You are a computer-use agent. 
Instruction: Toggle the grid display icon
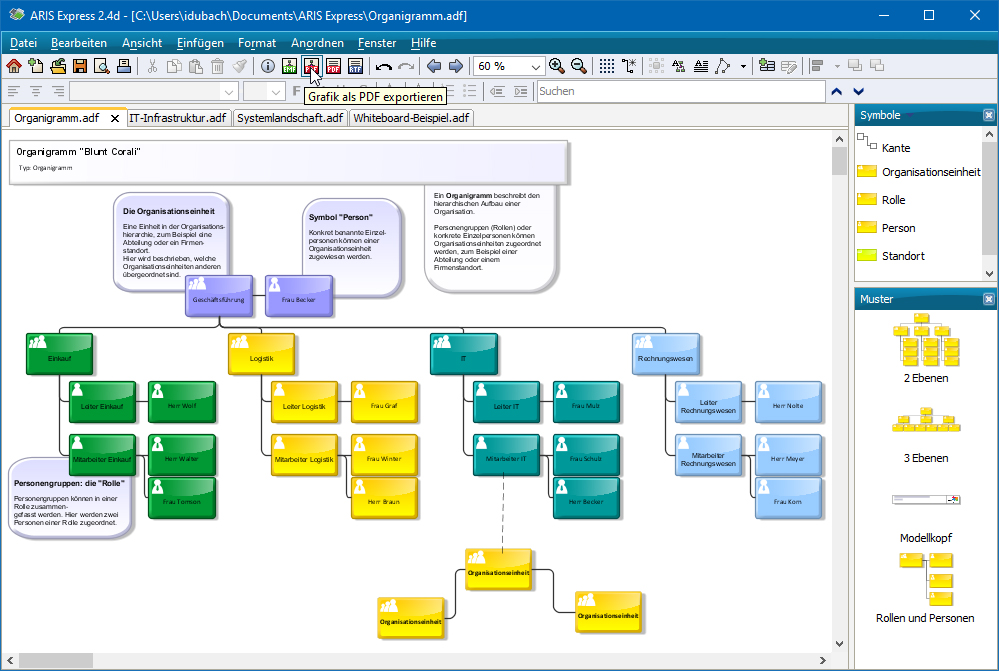click(x=607, y=66)
